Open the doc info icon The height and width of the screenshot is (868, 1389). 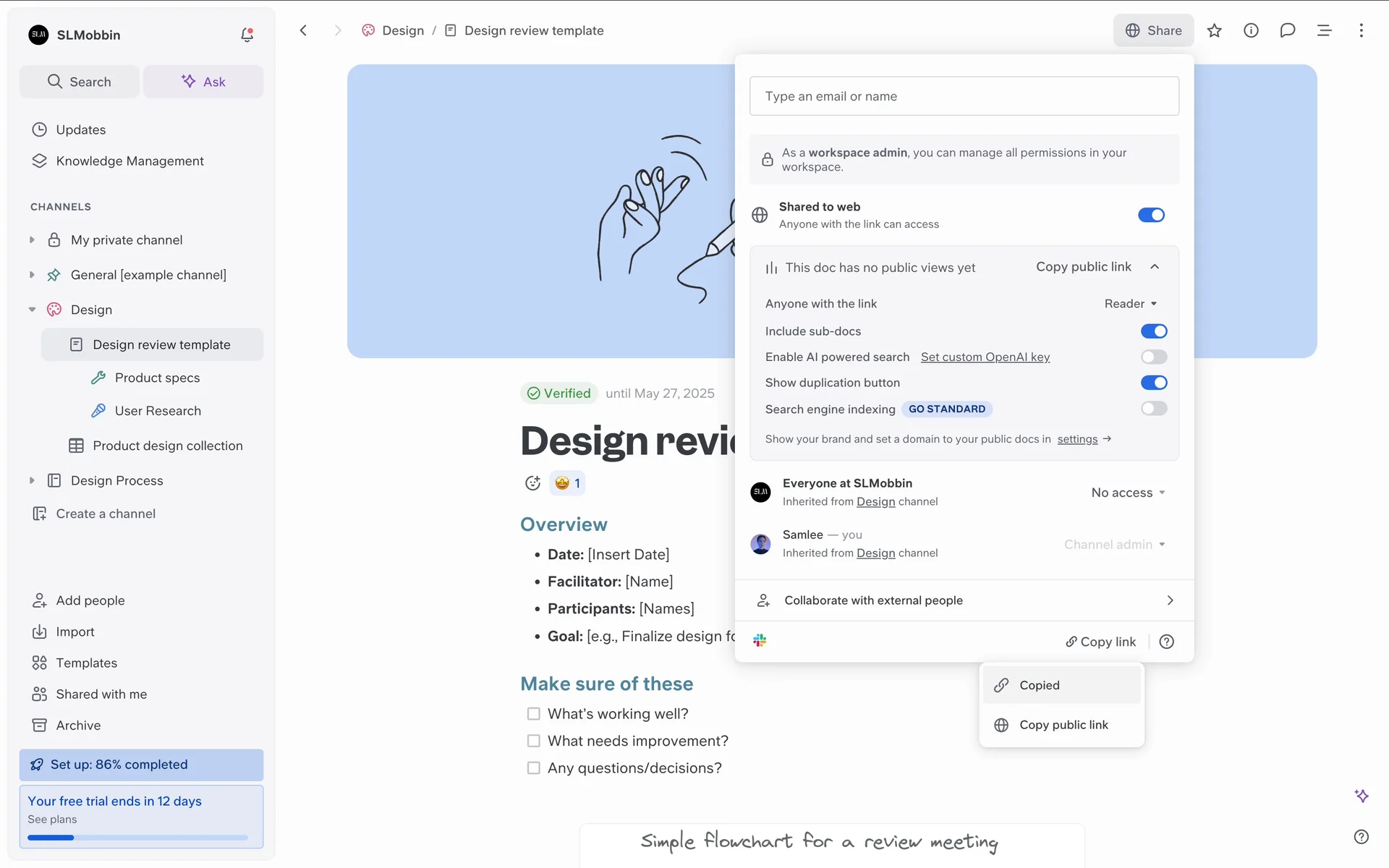click(1251, 30)
